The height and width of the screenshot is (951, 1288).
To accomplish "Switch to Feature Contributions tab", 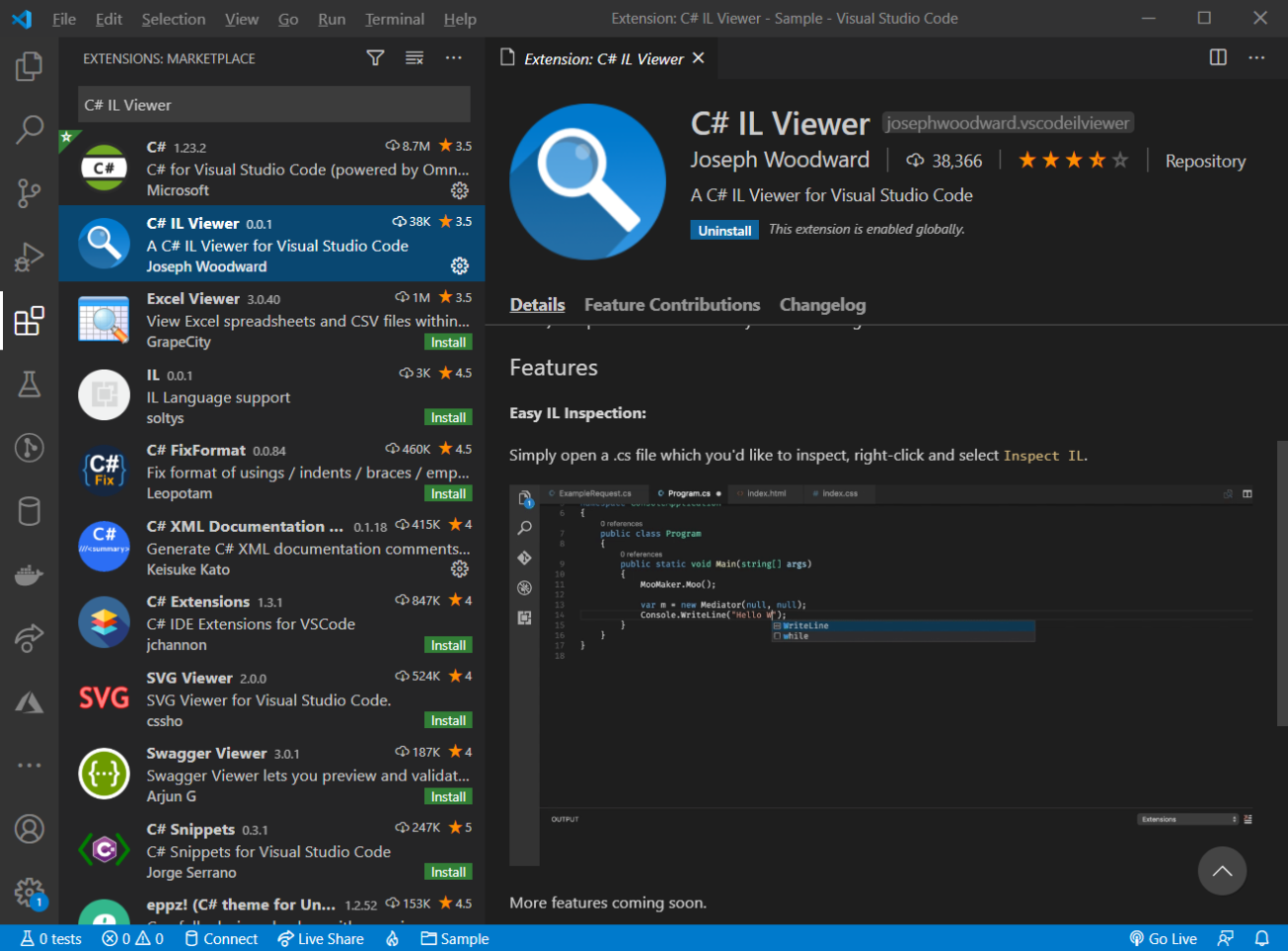I will click(x=672, y=305).
